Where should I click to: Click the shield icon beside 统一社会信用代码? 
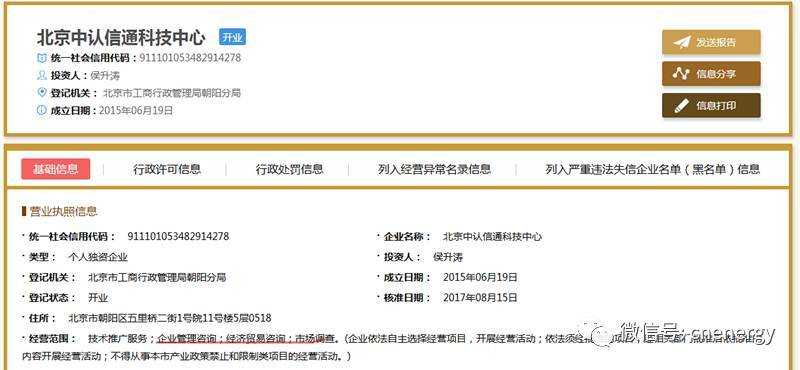pos(42,58)
